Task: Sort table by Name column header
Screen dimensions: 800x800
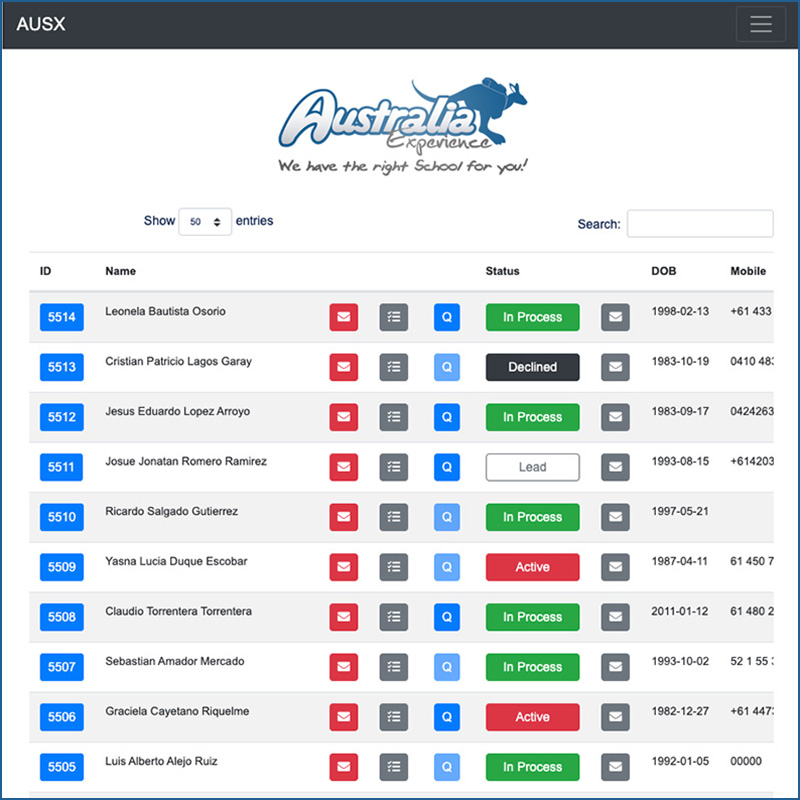Action: (121, 271)
